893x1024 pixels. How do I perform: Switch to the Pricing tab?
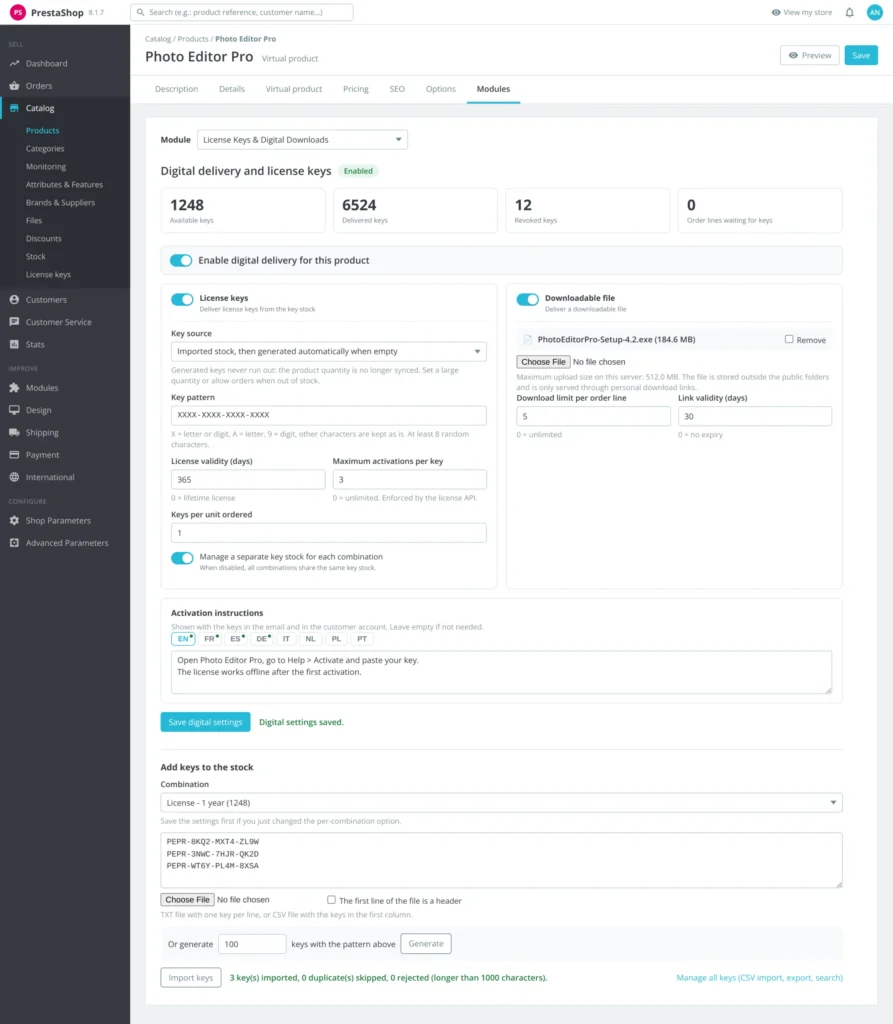(356, 89)
